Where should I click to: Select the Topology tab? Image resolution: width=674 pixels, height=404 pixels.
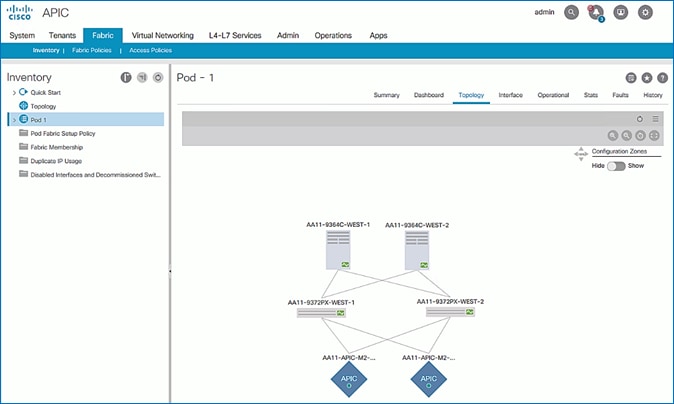(471, 95)
